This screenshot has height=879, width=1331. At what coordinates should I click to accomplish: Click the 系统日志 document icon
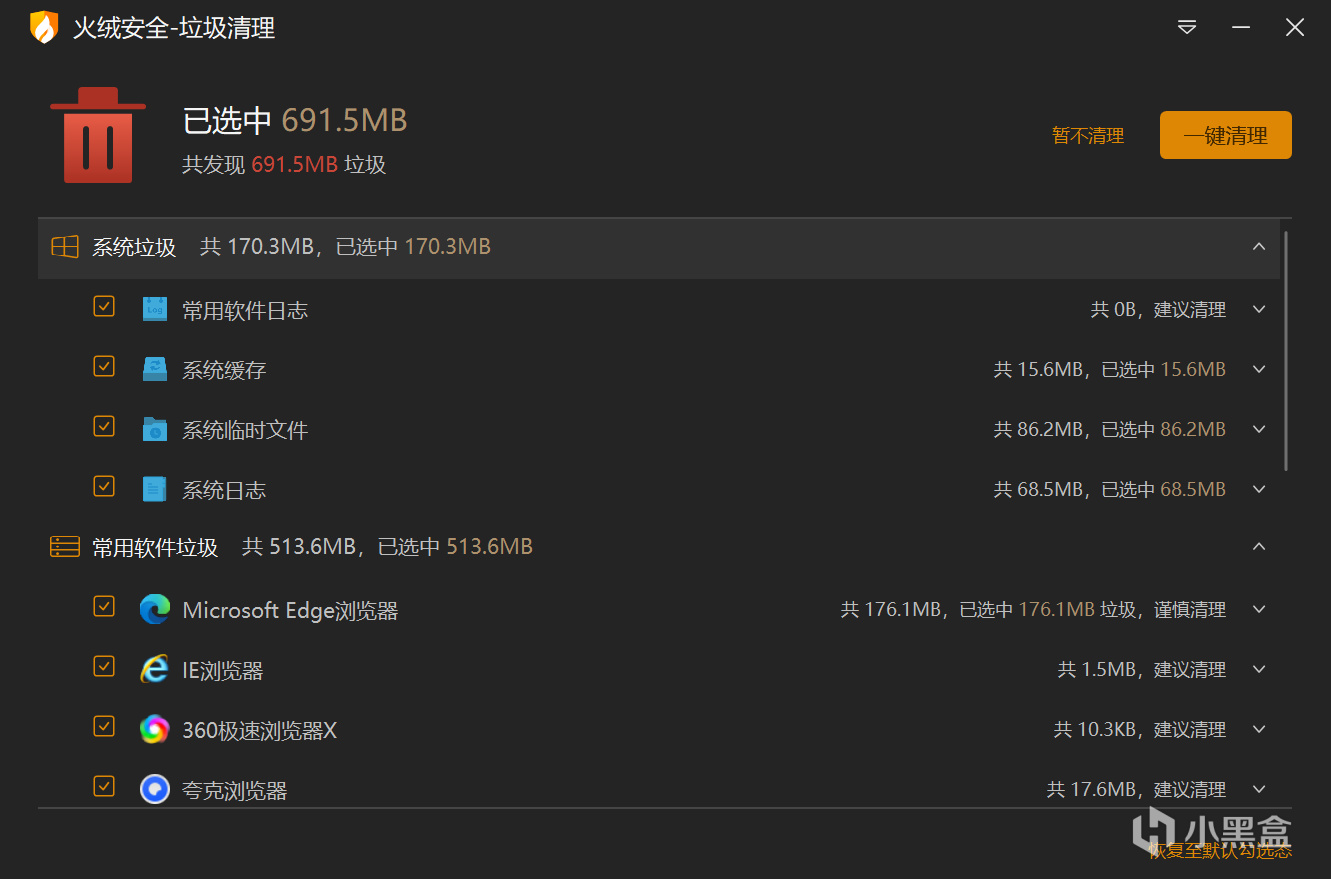pos(154,489)
